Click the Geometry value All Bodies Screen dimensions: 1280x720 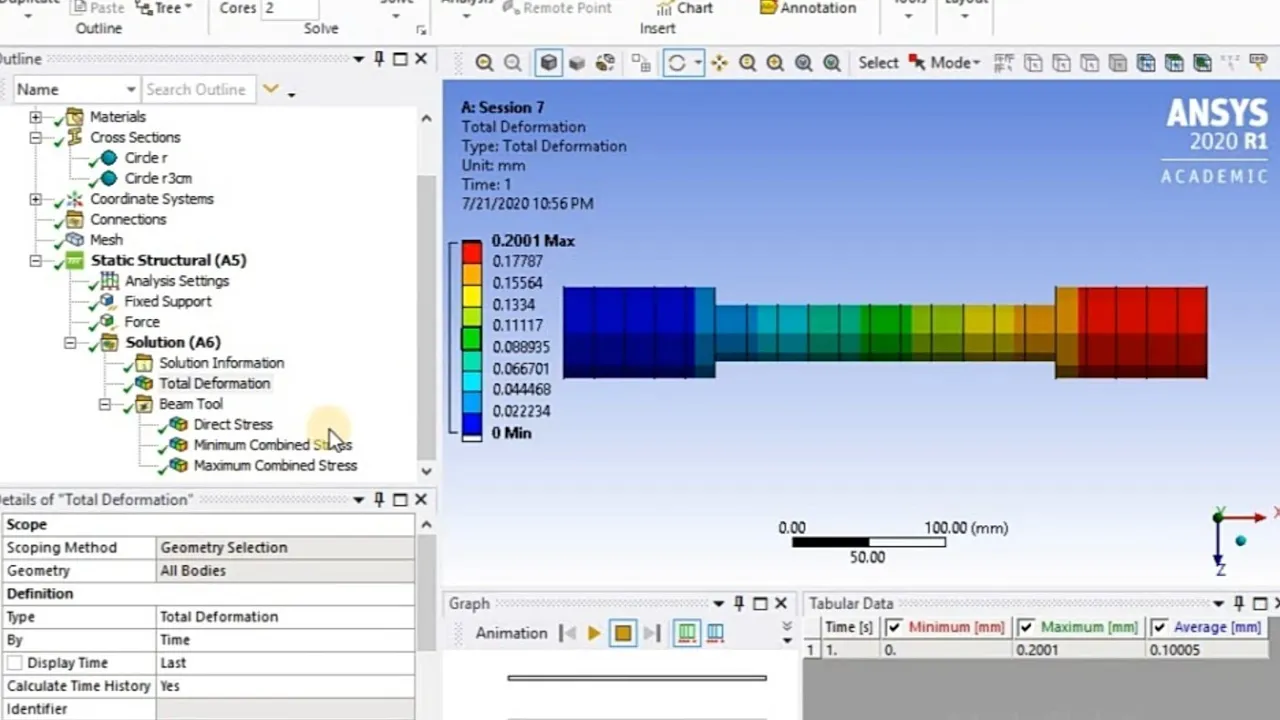pyautogui.click(x=285, y=571)
